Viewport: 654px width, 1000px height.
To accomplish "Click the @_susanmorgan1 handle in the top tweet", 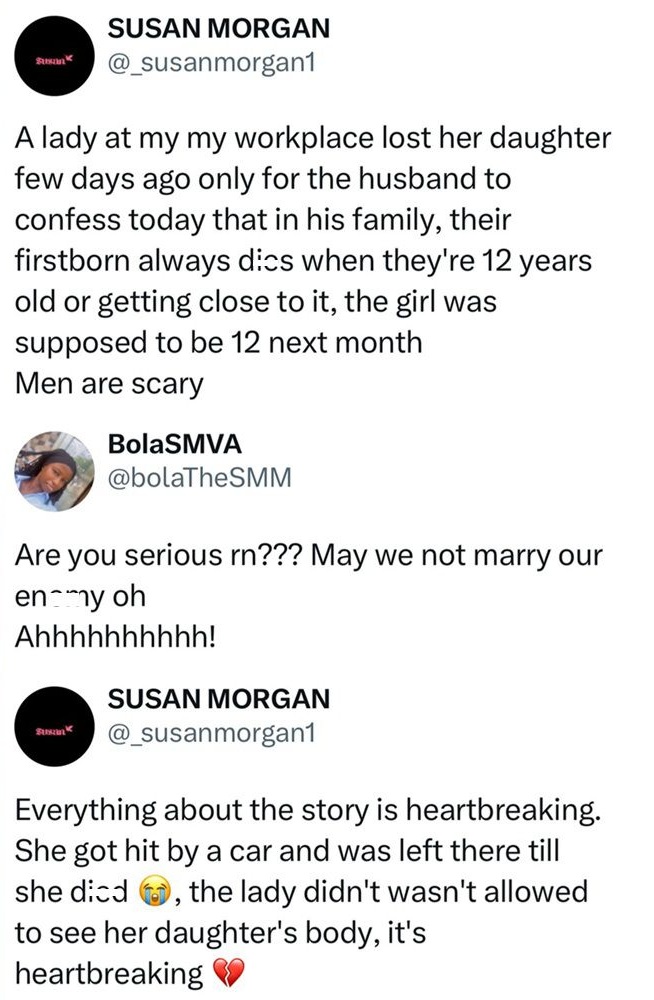I will (x=211, y=68).
